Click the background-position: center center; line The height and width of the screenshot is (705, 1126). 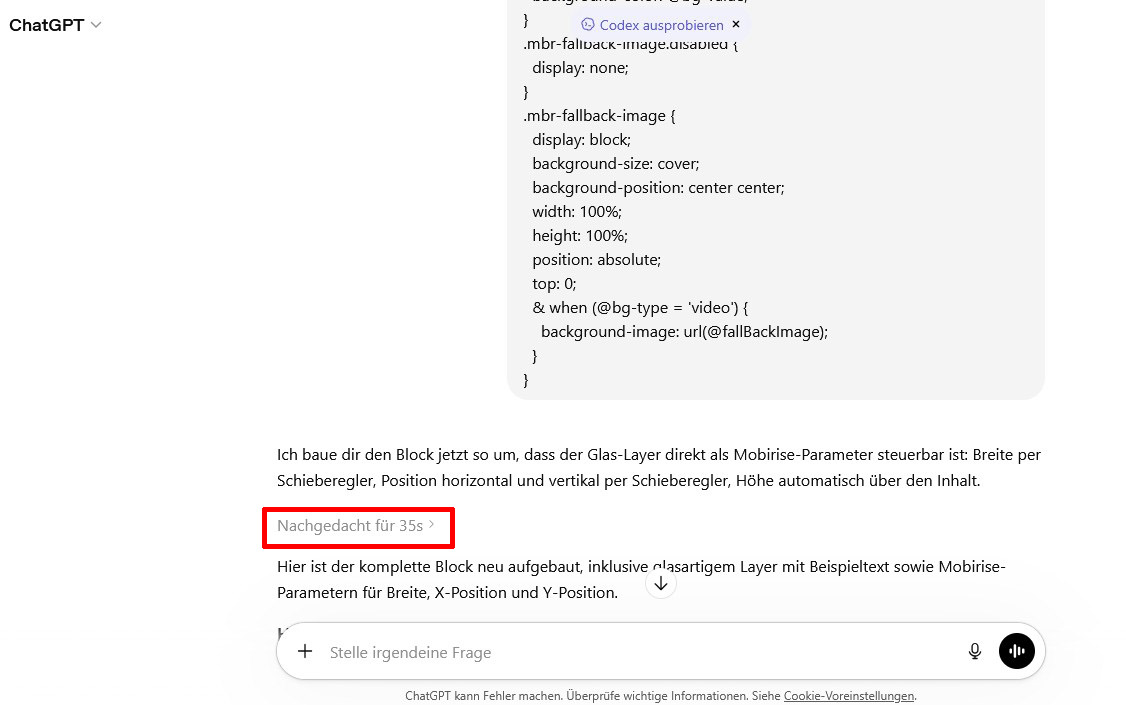[659, 188]
